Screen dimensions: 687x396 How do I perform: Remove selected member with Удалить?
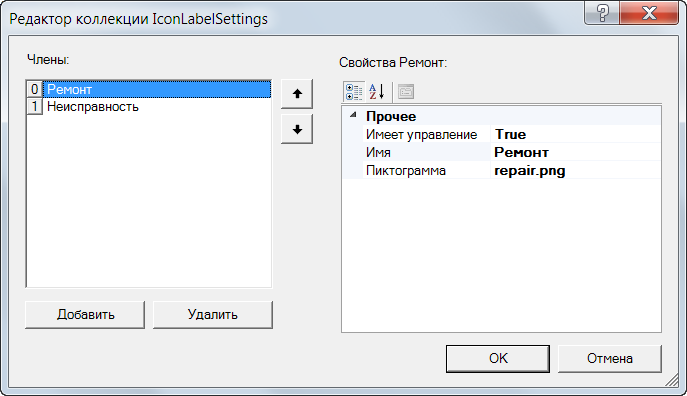click(x=212, y=315)
